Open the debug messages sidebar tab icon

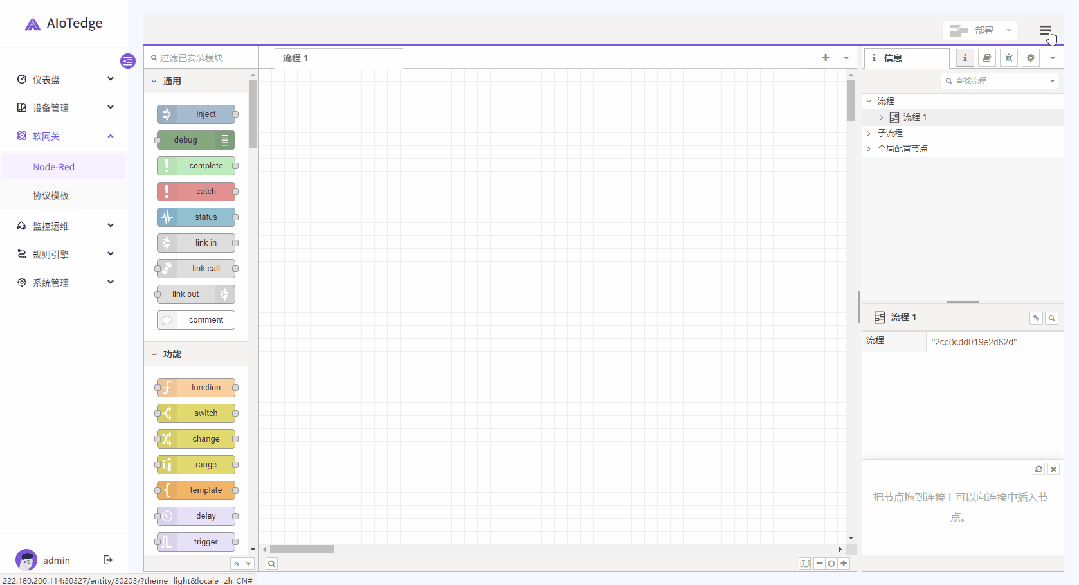tap(1009, 58)
